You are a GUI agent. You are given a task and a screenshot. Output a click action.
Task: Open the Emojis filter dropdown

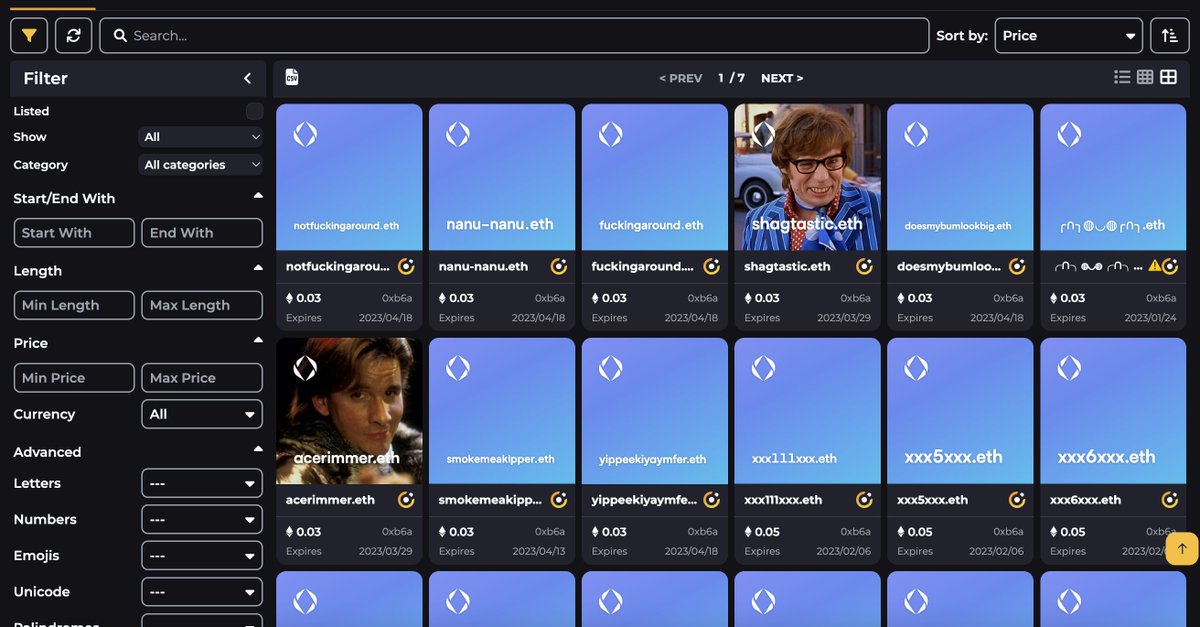[x=202, y=556]
